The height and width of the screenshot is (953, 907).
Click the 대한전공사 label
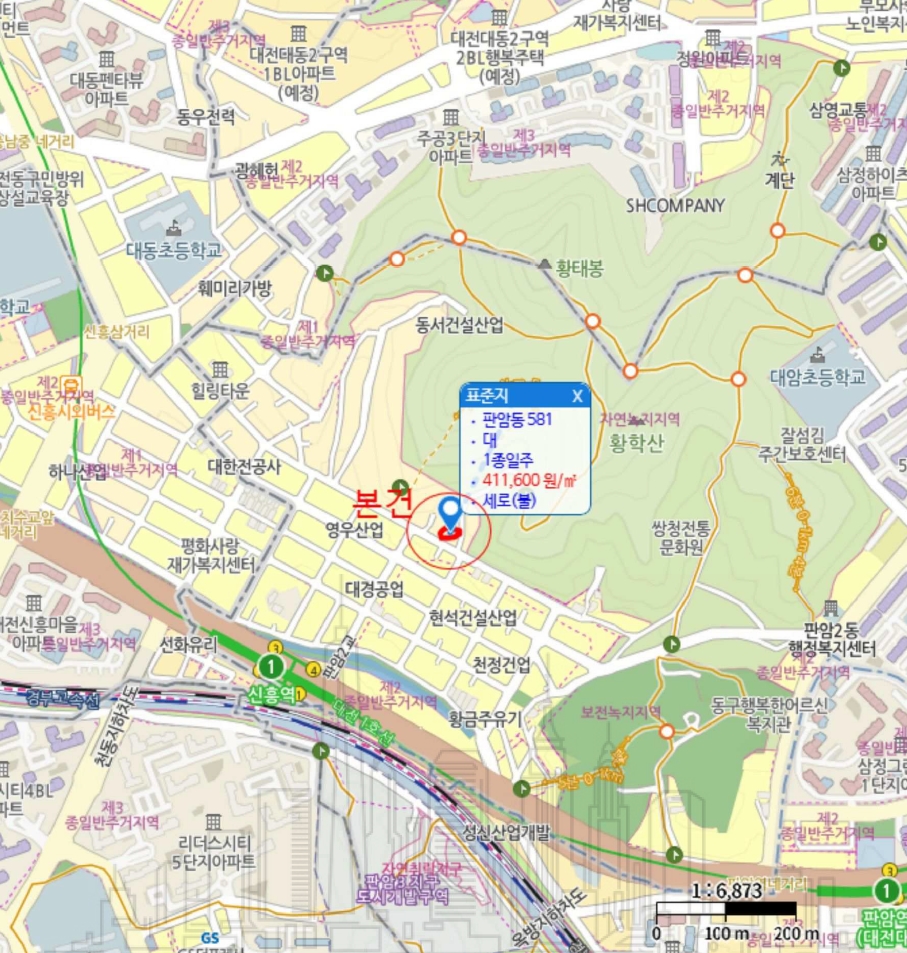pos(244,467)
